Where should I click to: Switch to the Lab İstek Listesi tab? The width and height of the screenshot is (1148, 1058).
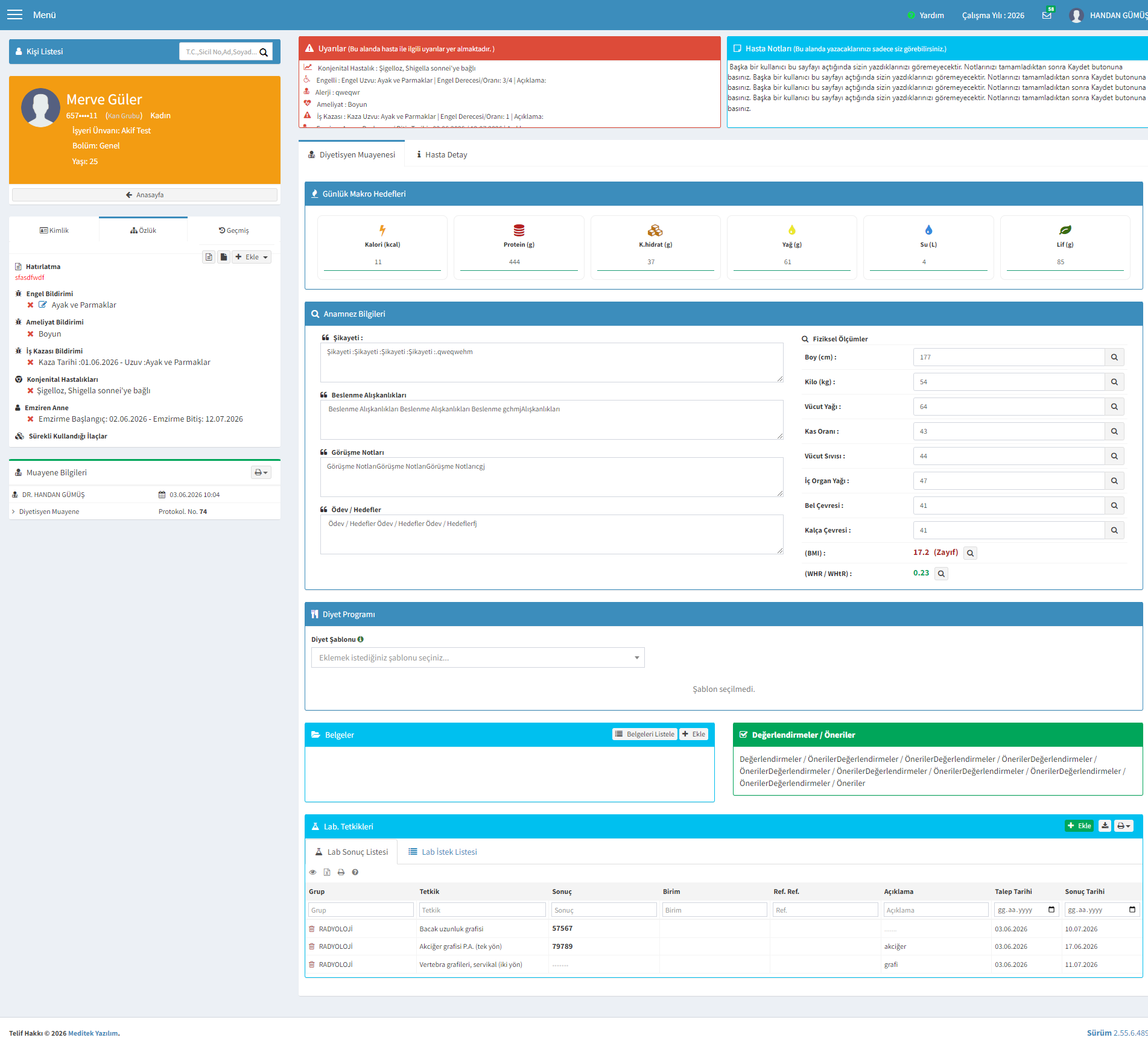443,852
